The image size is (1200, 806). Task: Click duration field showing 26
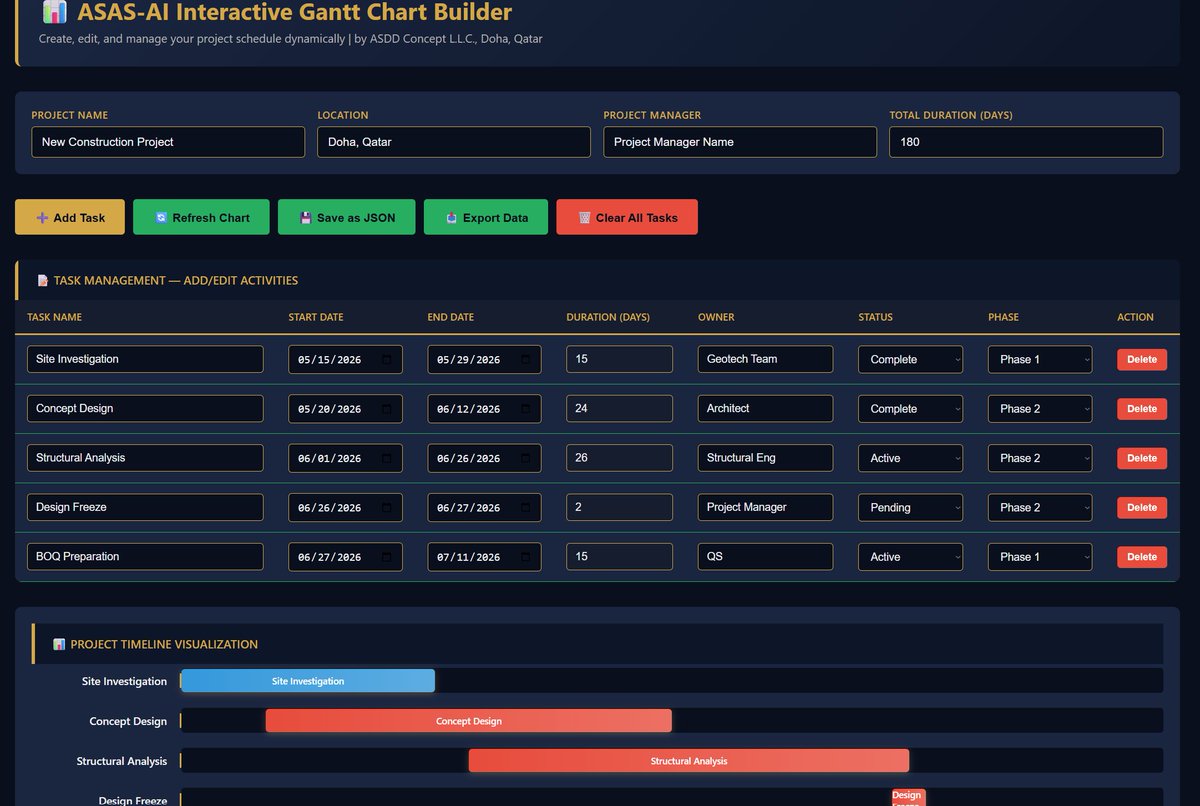tap(619, 458)
